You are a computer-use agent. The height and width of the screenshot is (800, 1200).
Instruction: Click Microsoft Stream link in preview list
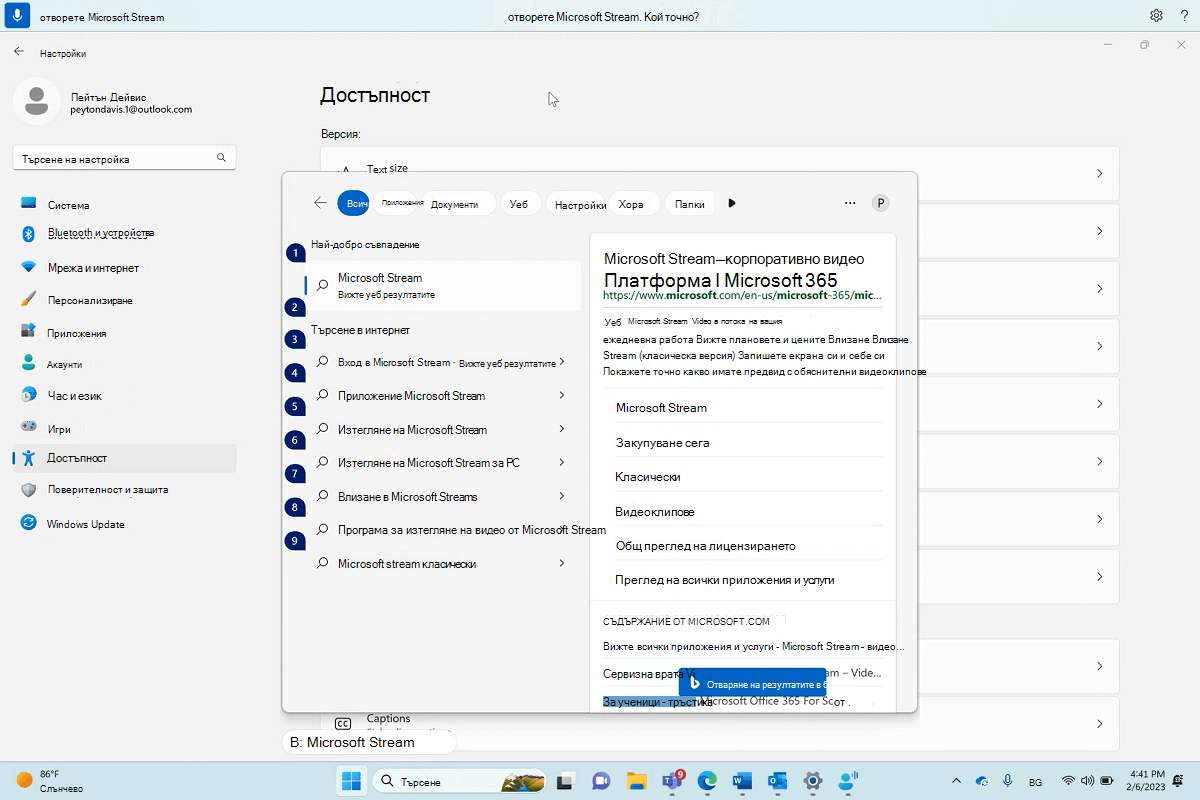pyautogui.click(x=661, y=407)
